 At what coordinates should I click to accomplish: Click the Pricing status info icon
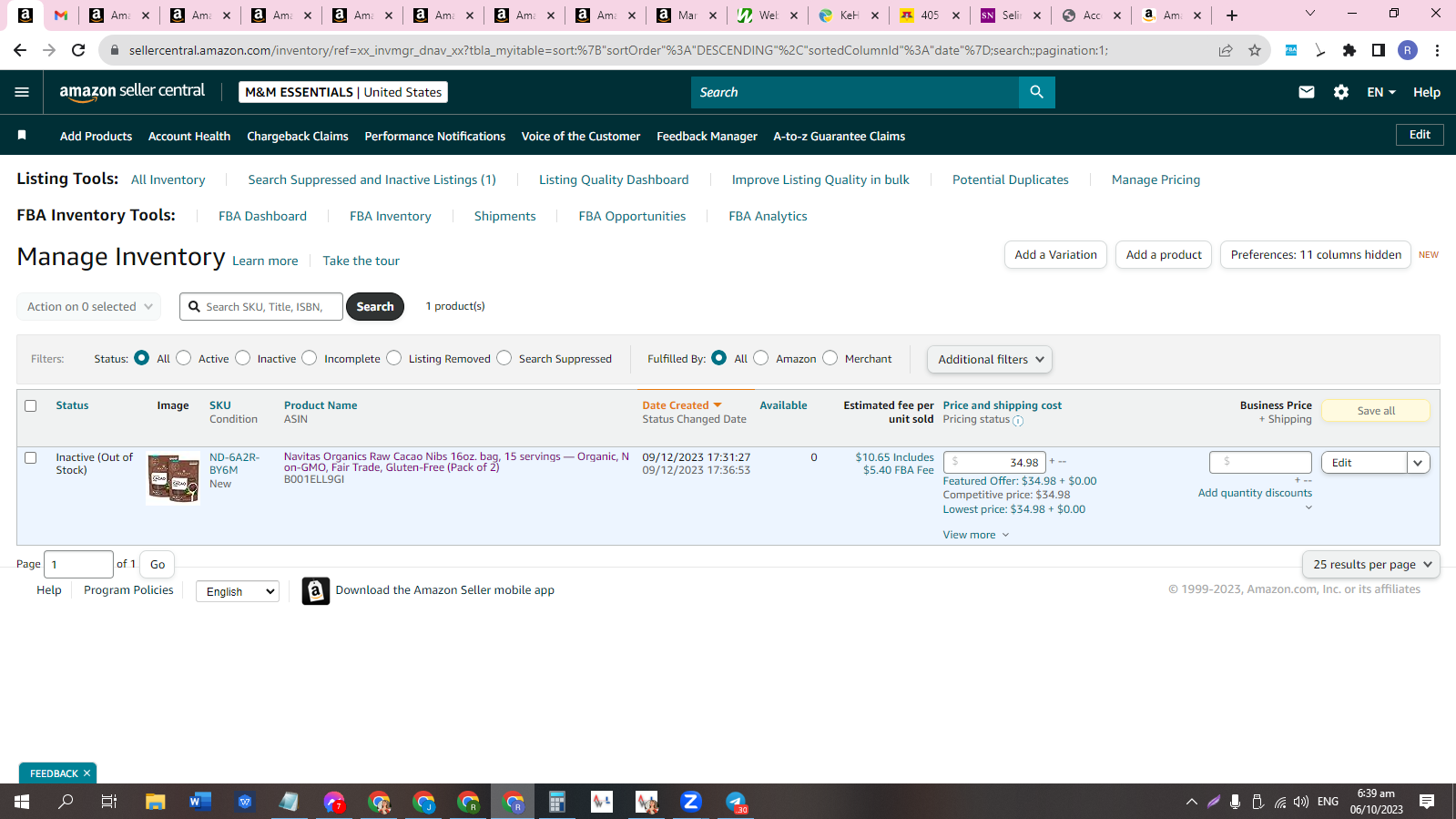(1018, 421)
